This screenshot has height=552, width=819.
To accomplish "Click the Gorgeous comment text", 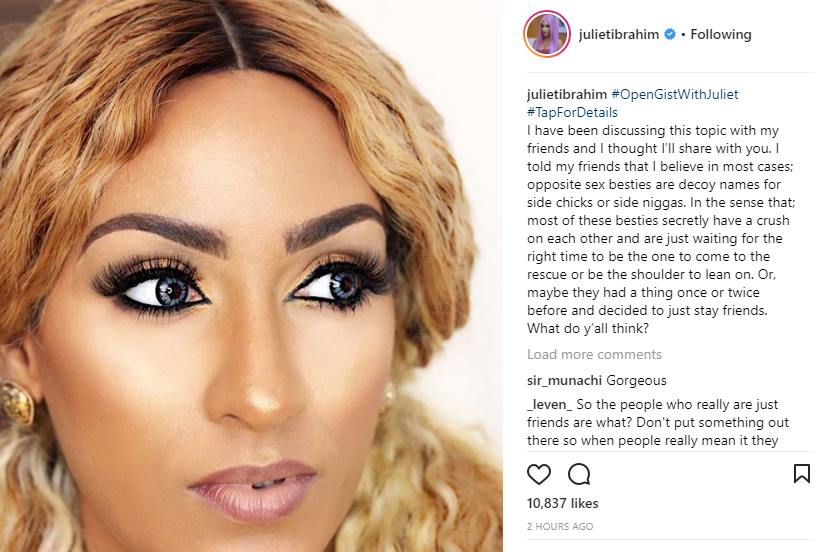I will pyautogui.click(x=636, y=381).
